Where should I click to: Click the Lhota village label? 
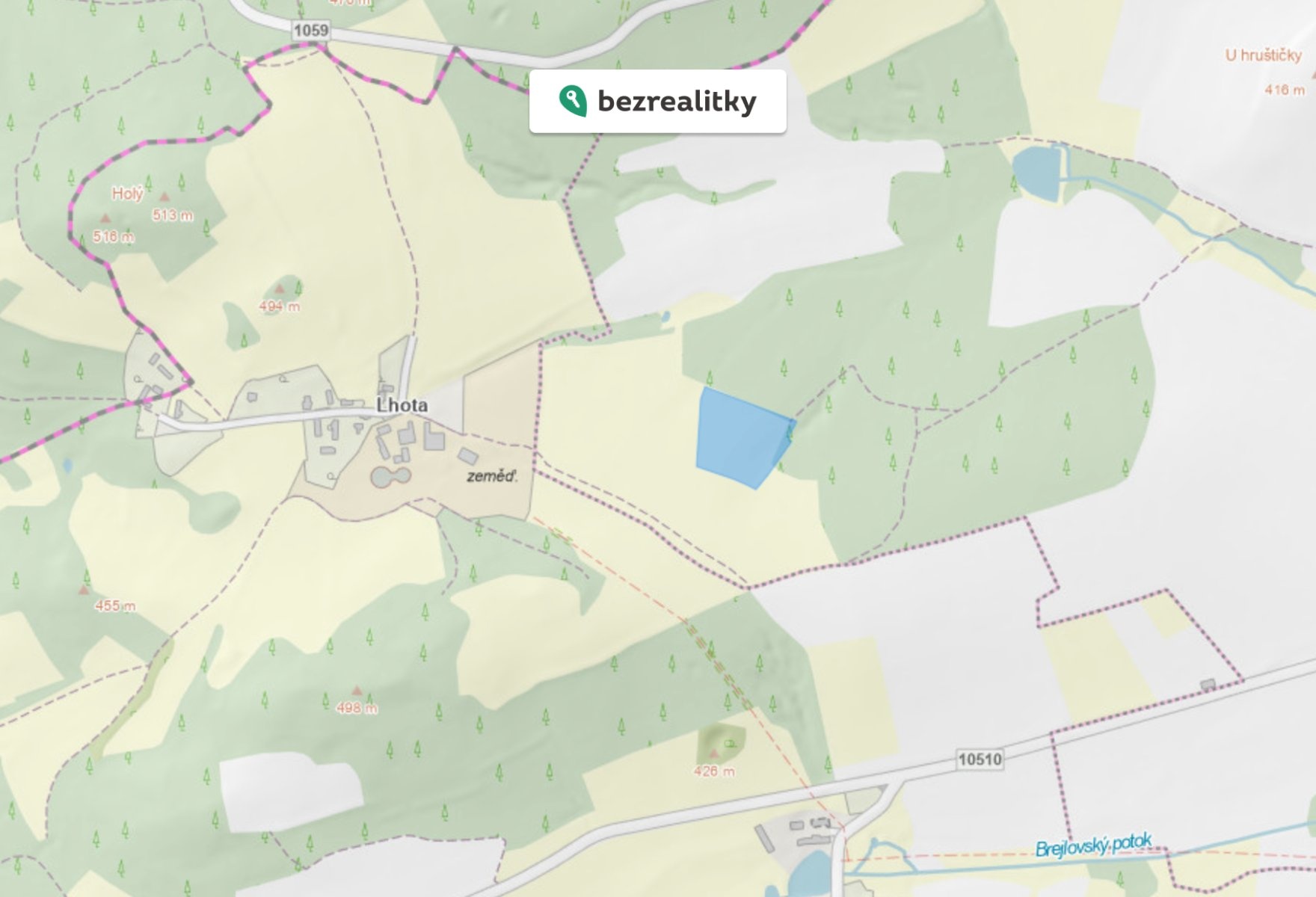tap(402, 405)
